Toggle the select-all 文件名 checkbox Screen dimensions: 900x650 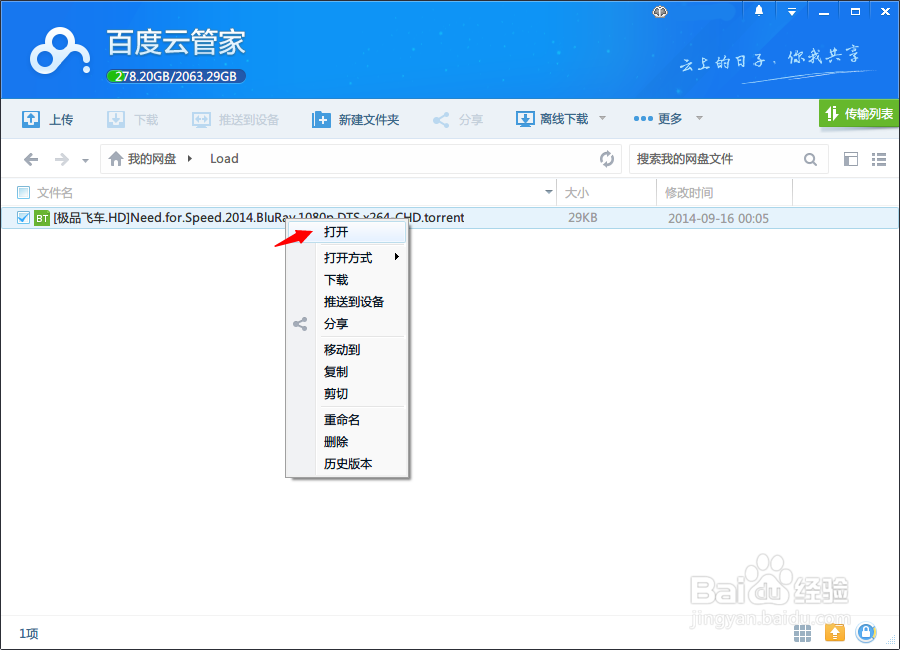pos(24,192)
